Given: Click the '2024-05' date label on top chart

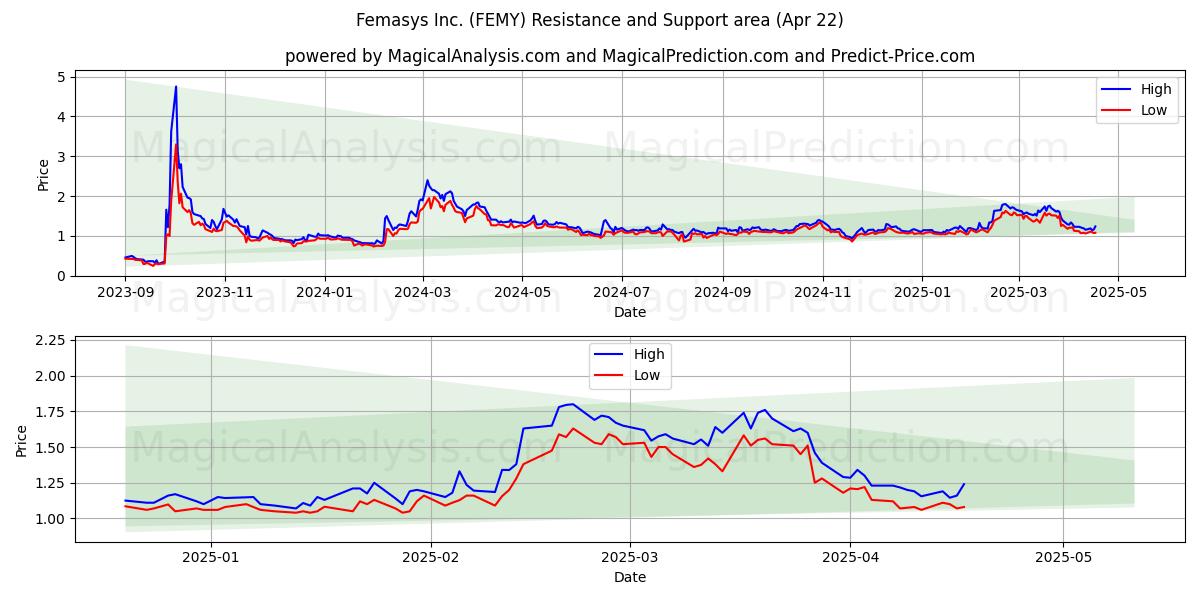Looking at the screenshot, I should 523,293.
